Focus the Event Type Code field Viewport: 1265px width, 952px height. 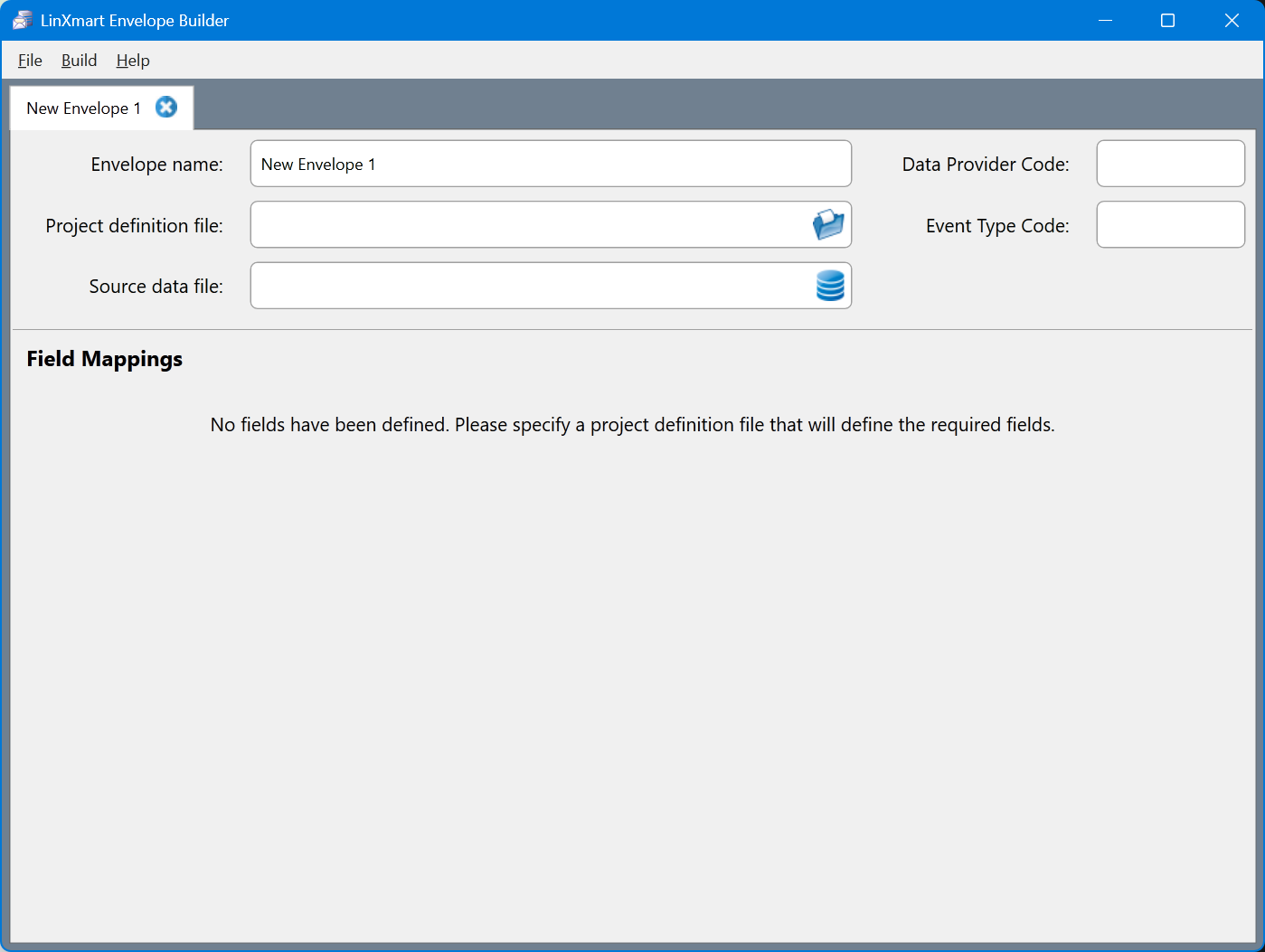(1171, 224)
